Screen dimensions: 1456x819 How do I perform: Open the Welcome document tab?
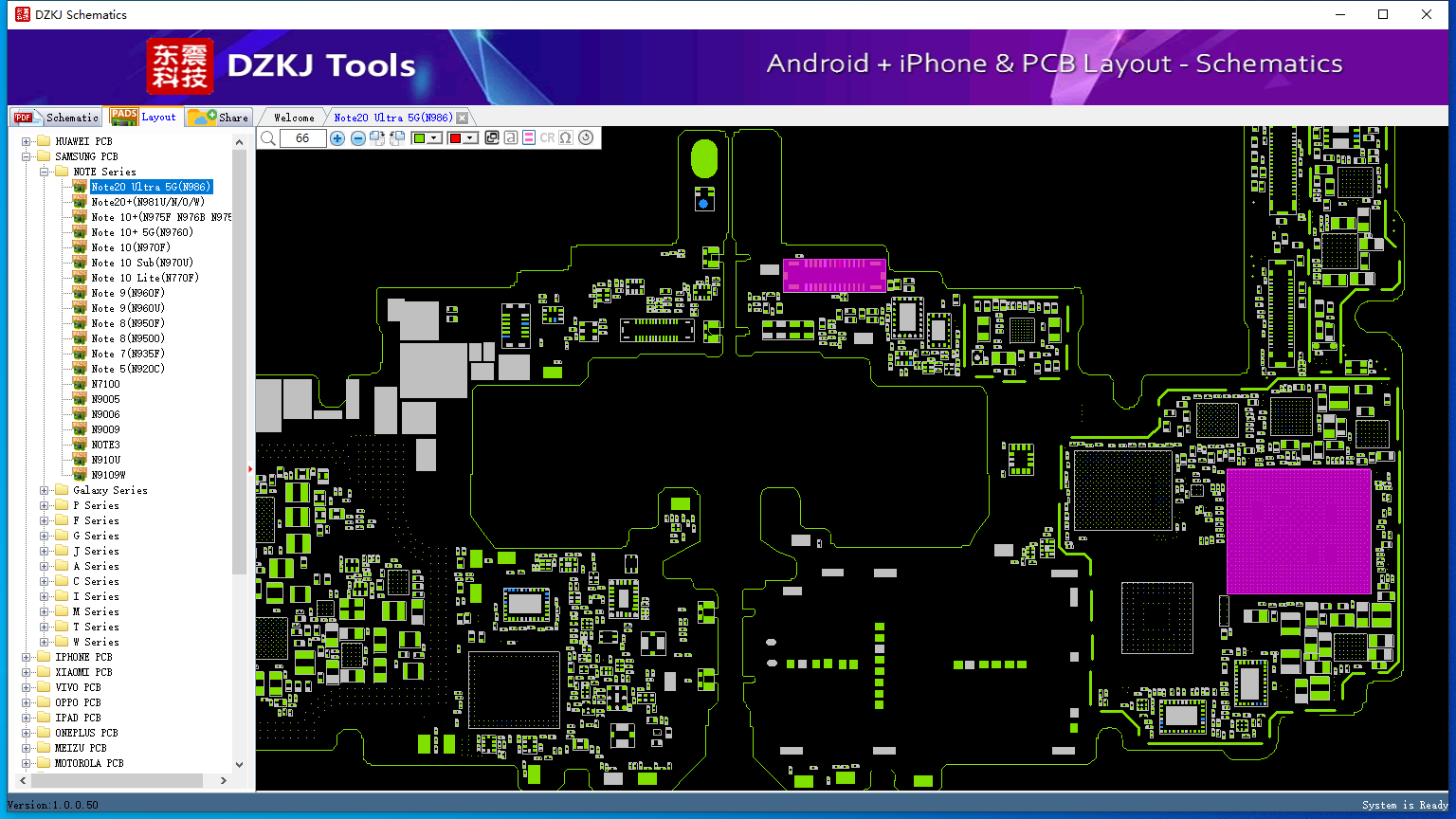[294, 118]
